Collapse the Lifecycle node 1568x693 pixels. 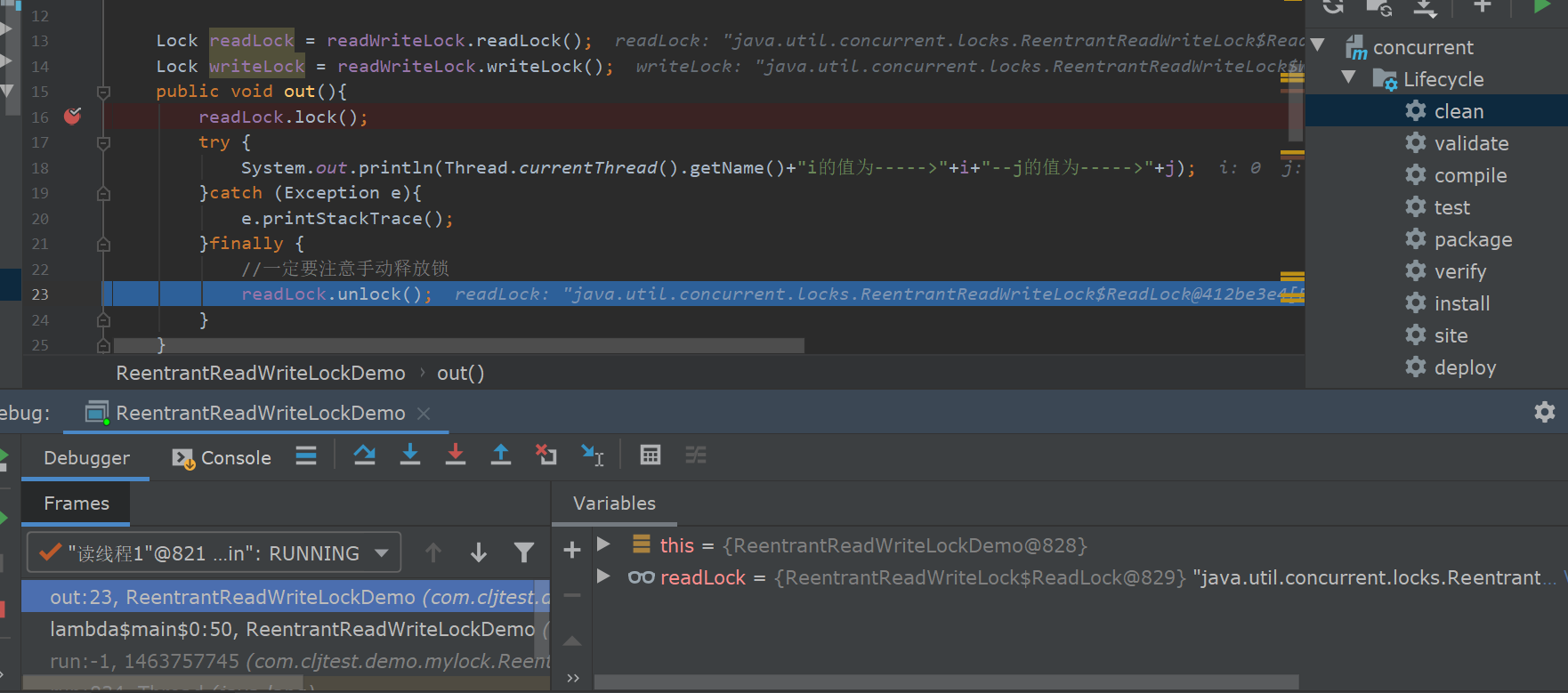(x=1348, y=78)
